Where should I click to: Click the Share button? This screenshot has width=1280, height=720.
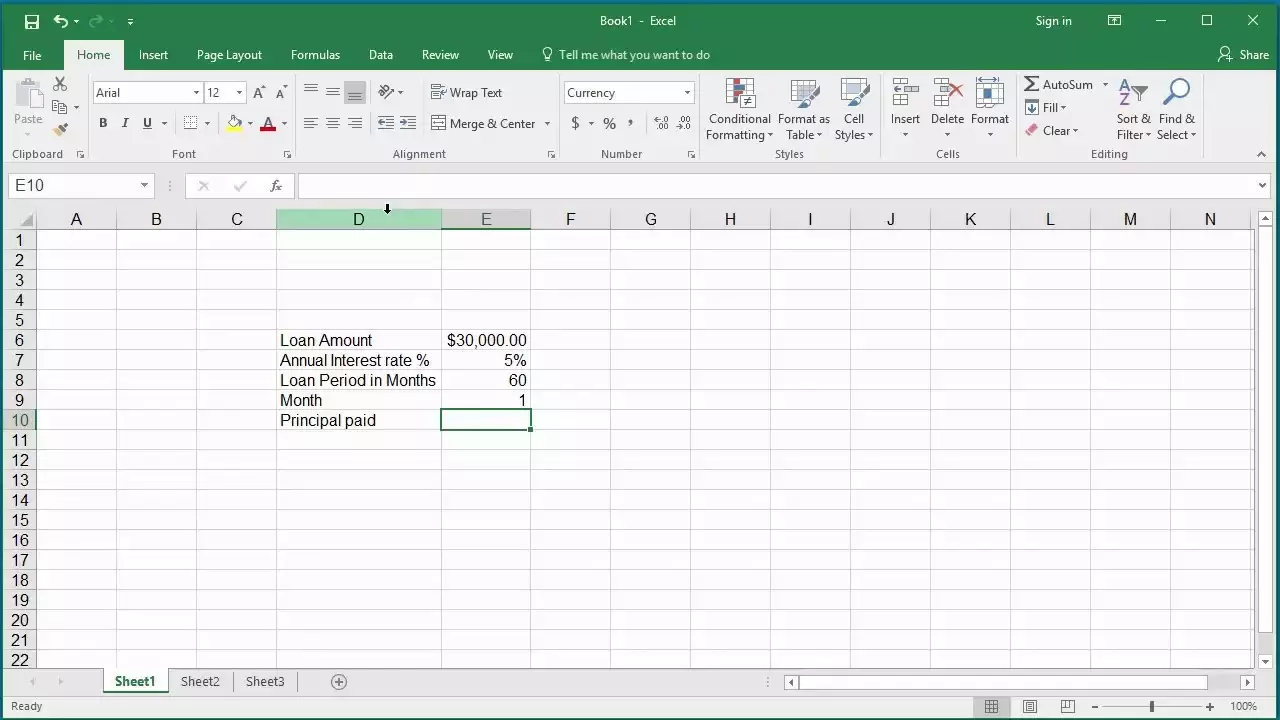pos(1243,55)
